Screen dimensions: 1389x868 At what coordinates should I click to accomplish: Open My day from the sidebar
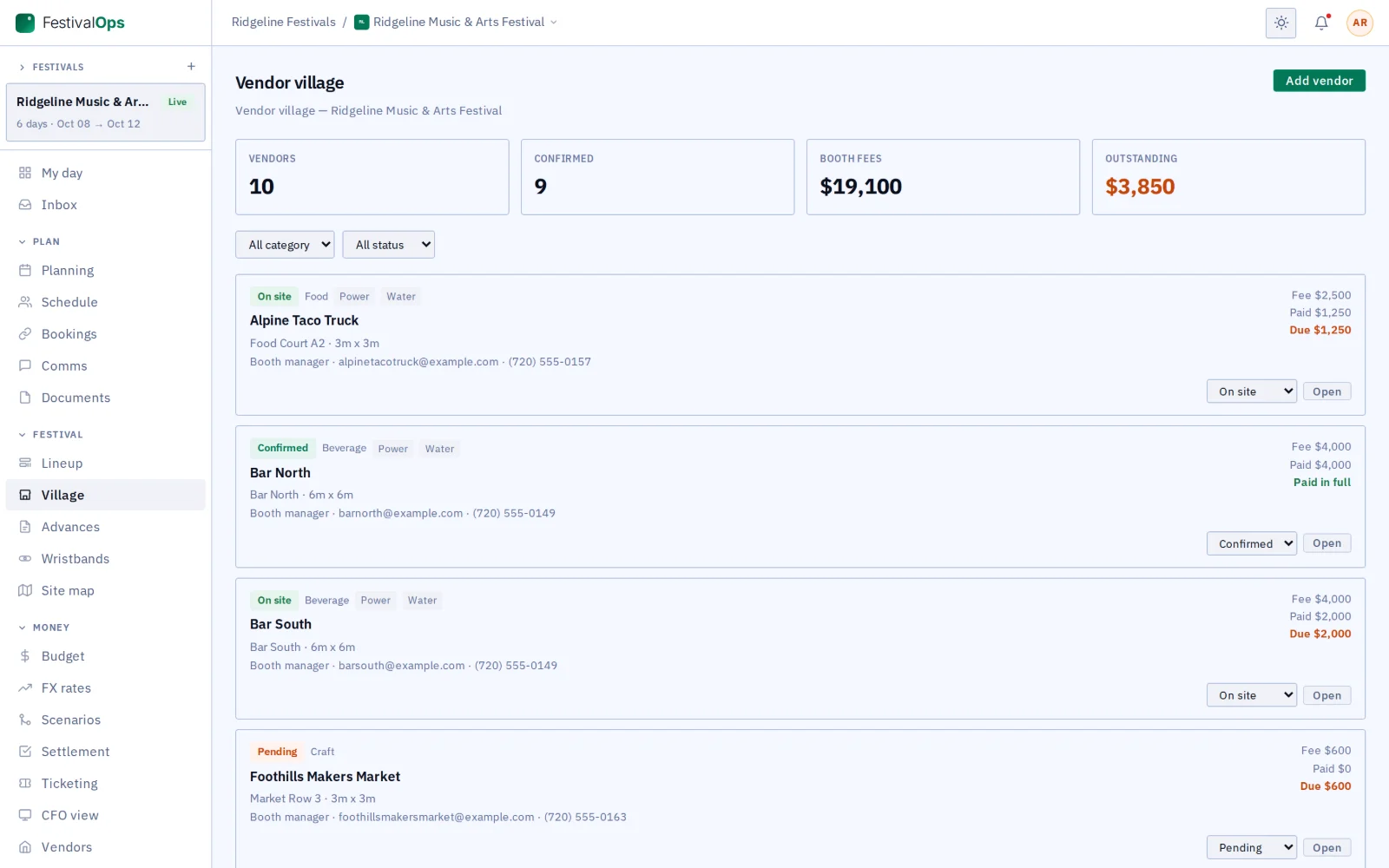coord(106,173)
